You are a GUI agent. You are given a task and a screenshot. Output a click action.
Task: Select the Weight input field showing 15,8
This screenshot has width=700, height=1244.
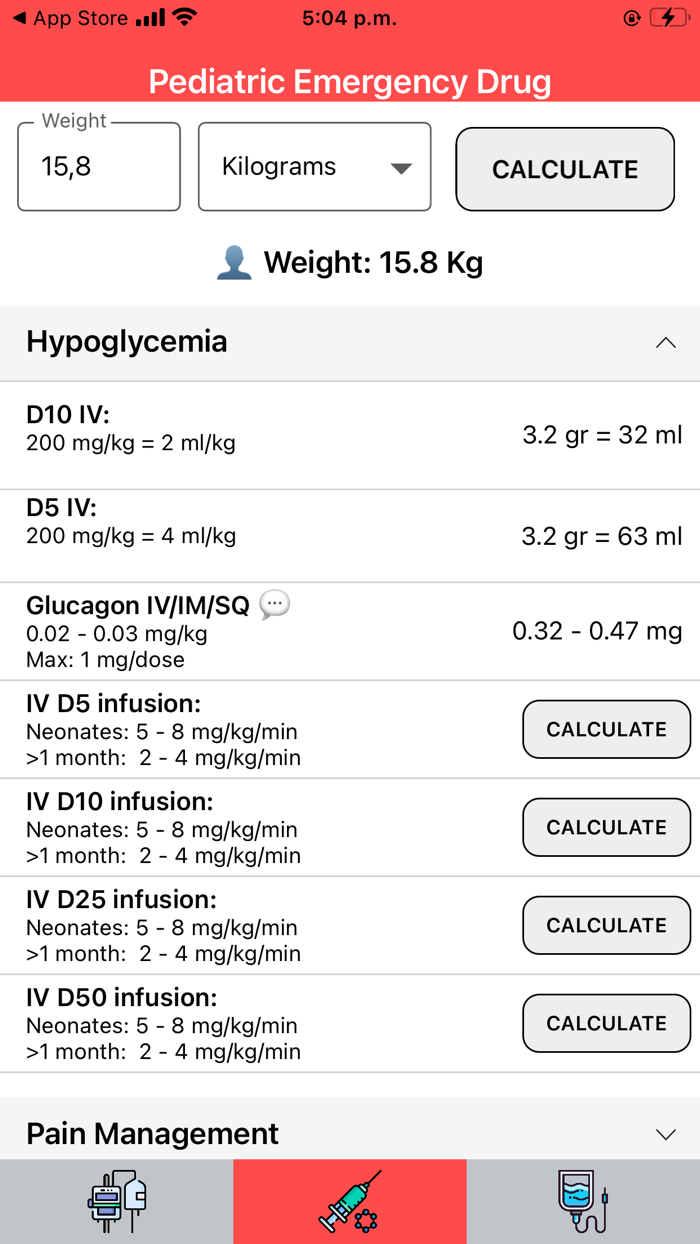point(98,166)
